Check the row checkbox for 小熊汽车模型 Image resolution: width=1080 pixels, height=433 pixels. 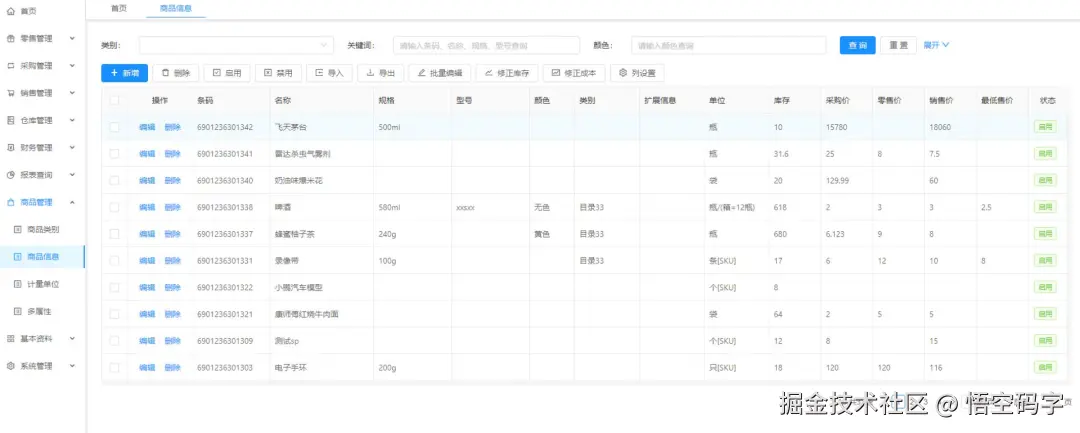click(114, 288)
